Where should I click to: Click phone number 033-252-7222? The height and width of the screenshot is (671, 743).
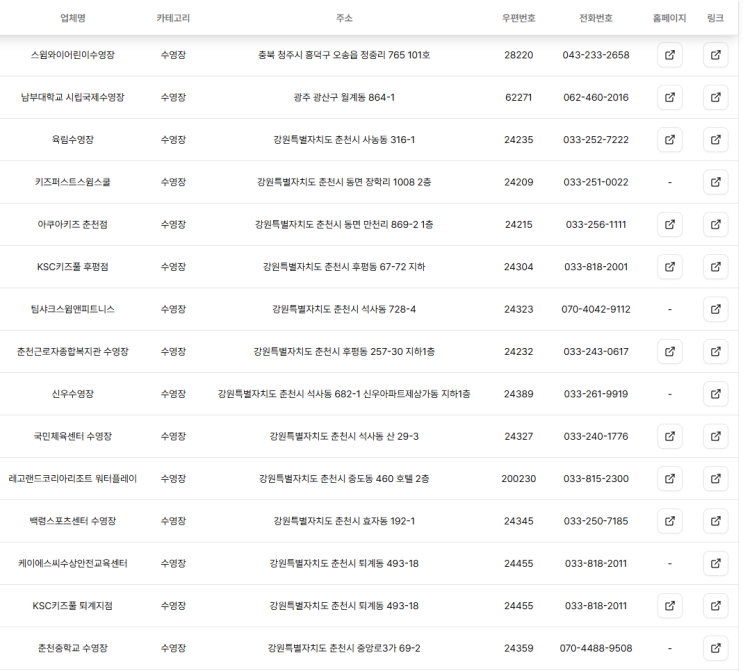[x=596, y=140]
